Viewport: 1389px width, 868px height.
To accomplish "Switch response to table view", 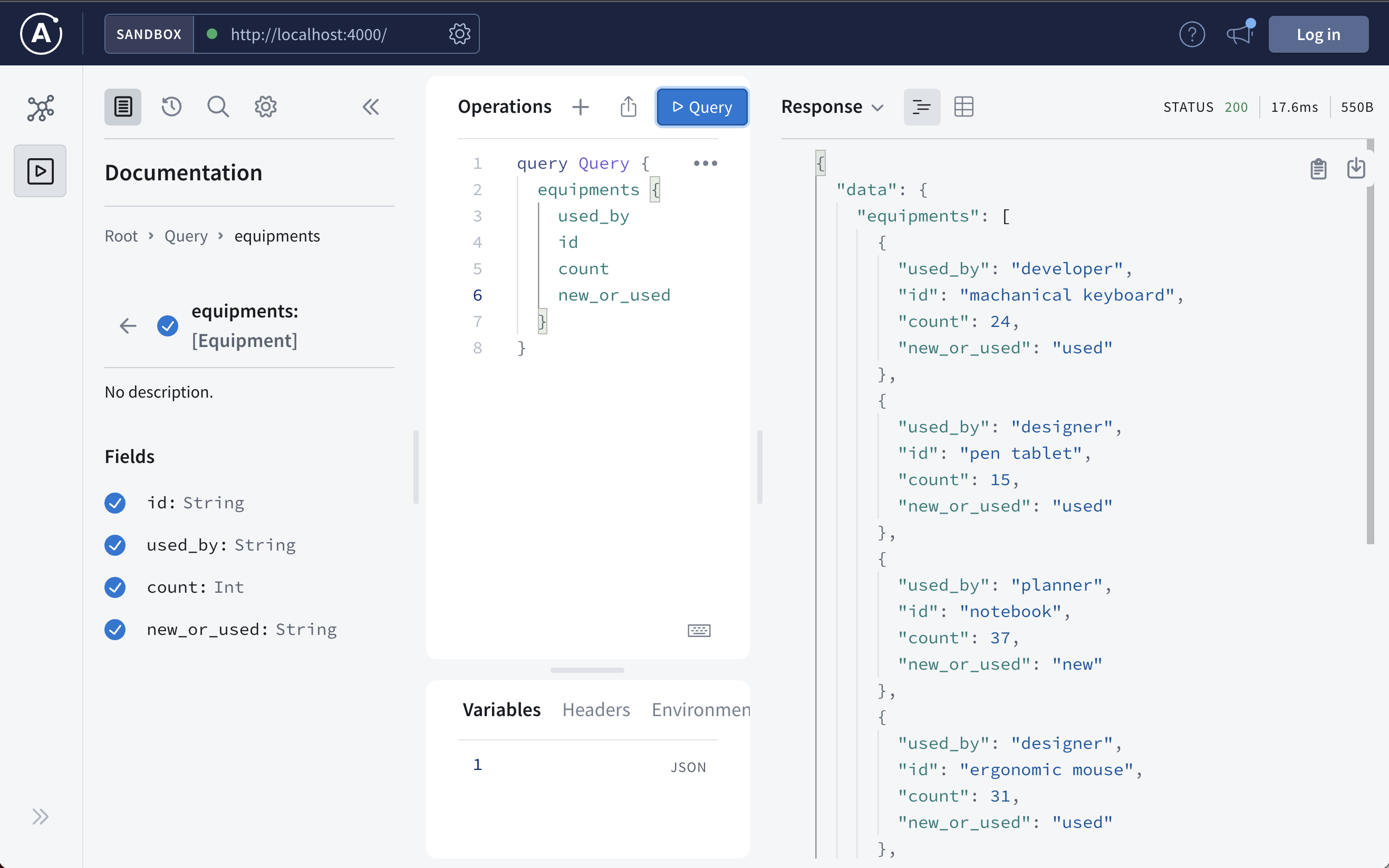I will 963,107.
